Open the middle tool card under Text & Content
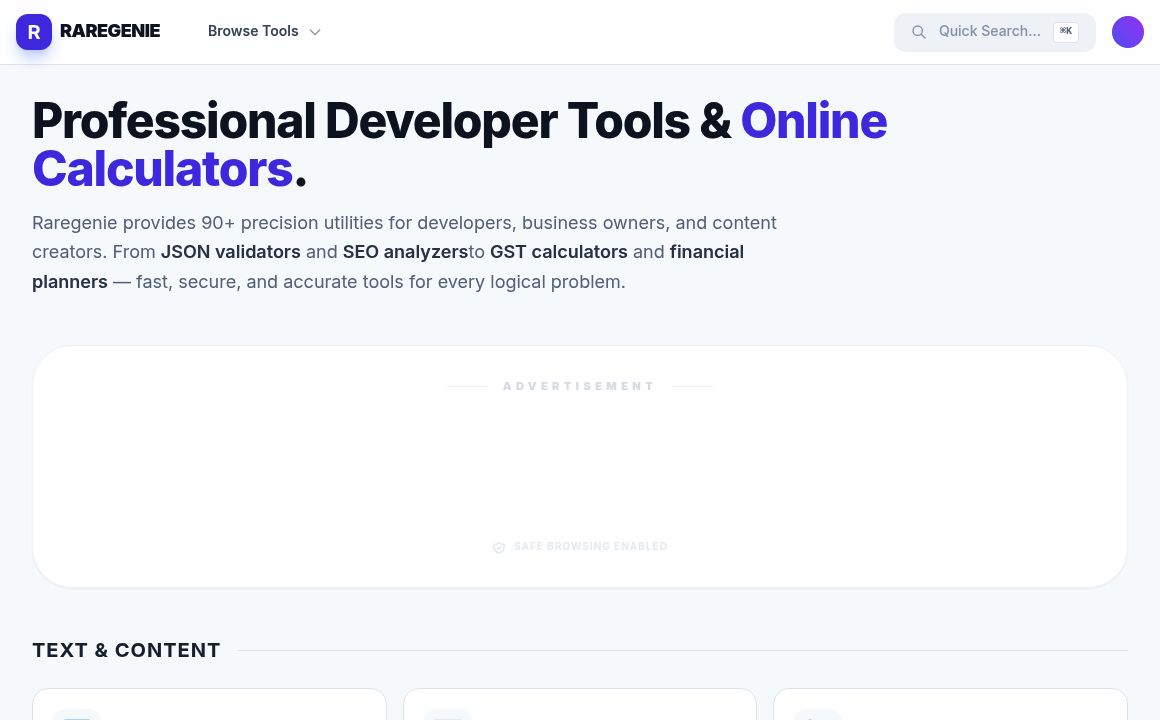The width and height of the screenshot is (1160, 720). pyautogui.click(x=579, y=704)
